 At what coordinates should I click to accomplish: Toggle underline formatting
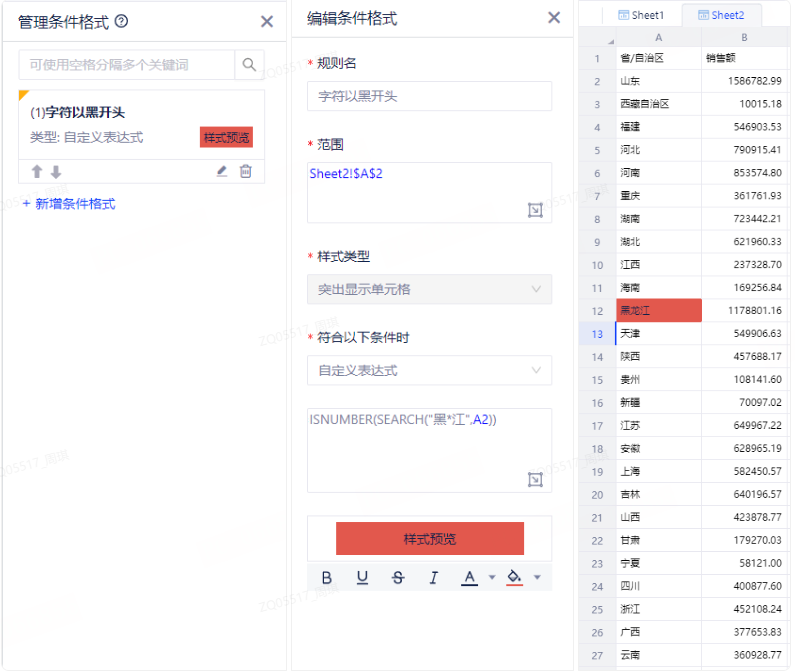pos(362,578)
